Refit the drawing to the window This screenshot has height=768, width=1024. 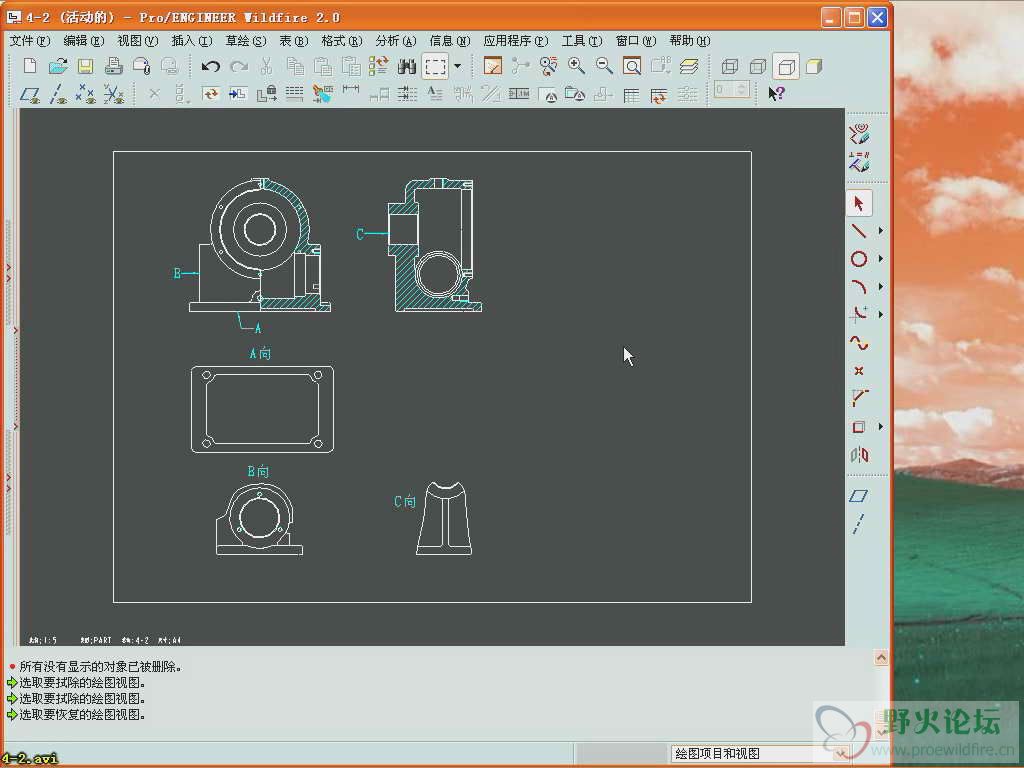tap(632, 66)
